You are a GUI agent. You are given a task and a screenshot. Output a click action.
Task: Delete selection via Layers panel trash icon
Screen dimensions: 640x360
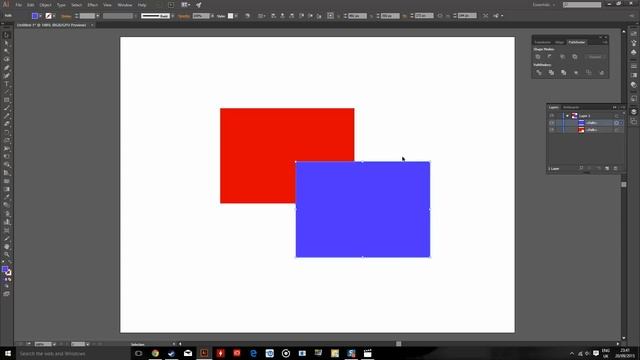[616, 169]
